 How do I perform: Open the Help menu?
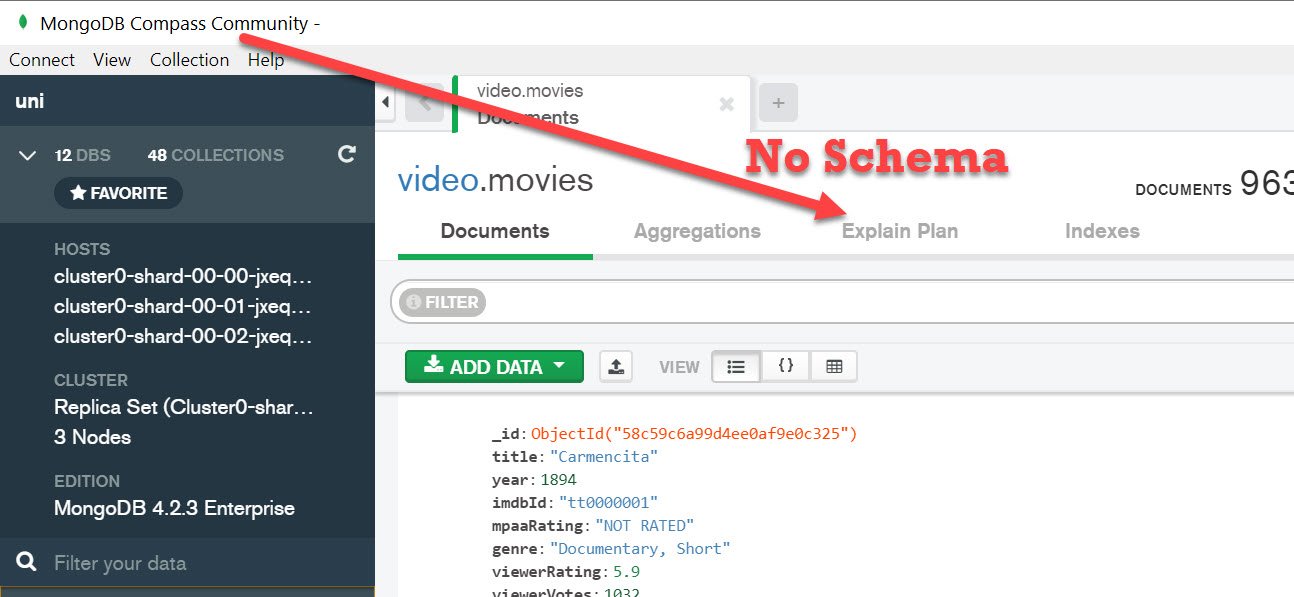(x=266, y=60)
